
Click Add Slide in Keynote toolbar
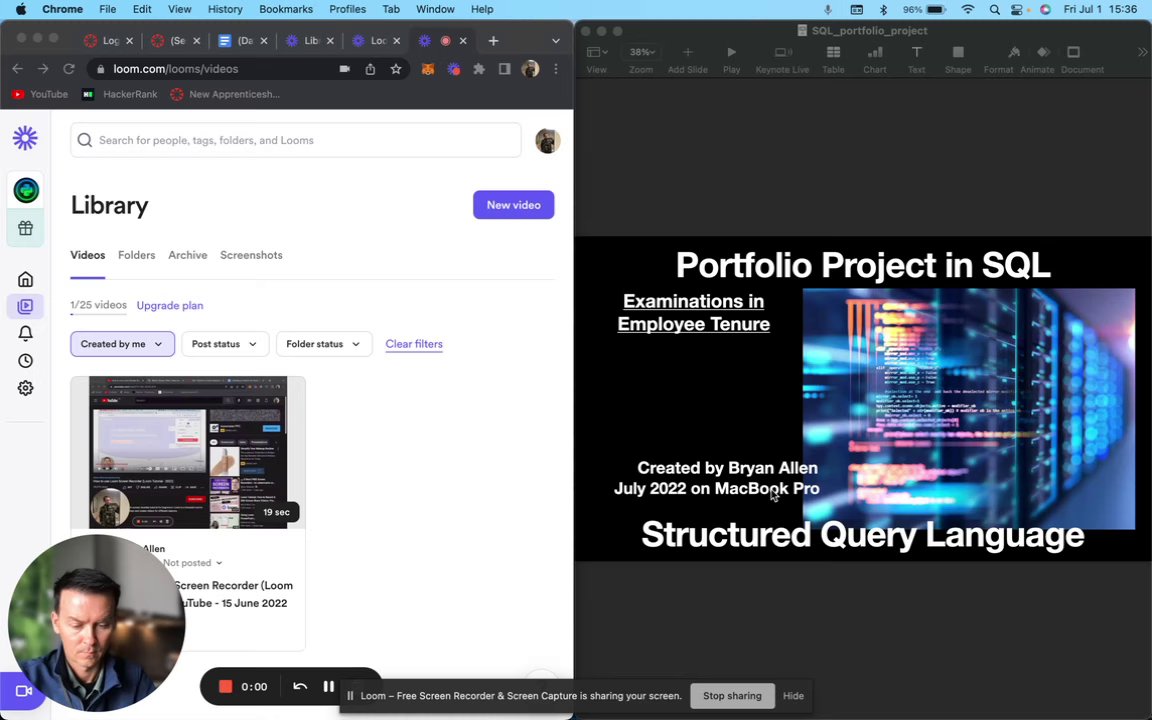pyautogui.click(x=688, y=59)
